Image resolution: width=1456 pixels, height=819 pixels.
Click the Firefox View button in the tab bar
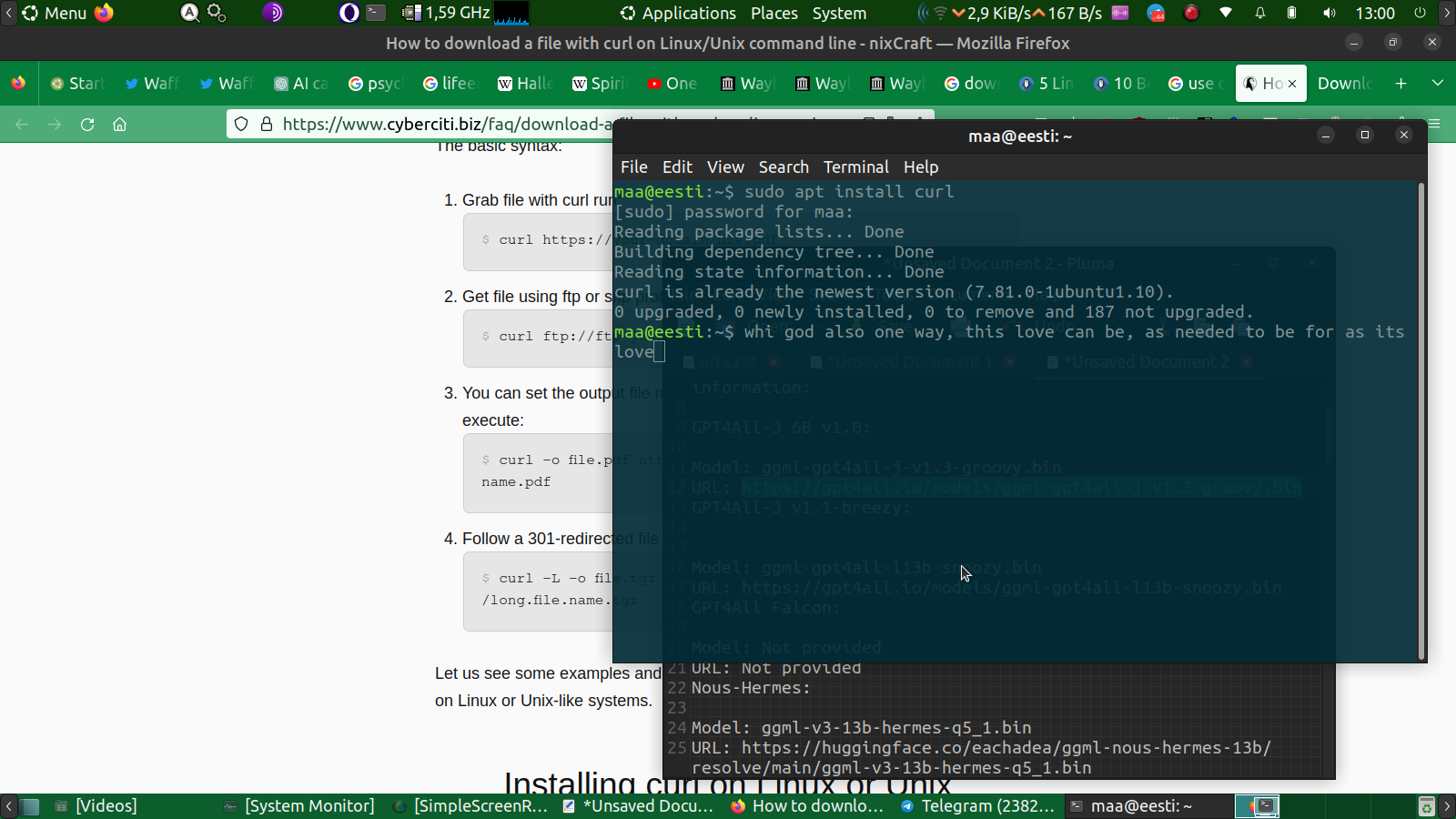coord(18,83)
